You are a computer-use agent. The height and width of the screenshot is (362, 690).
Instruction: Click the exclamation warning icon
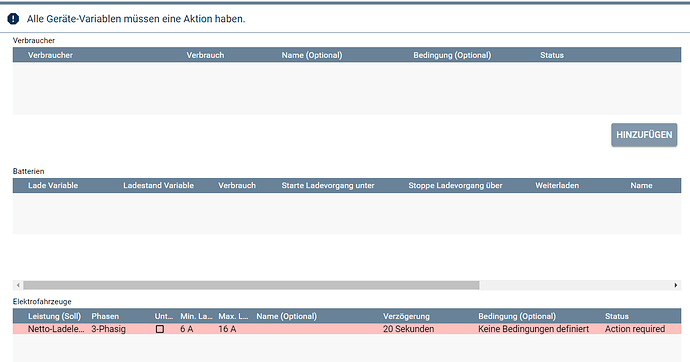[13, 19]
